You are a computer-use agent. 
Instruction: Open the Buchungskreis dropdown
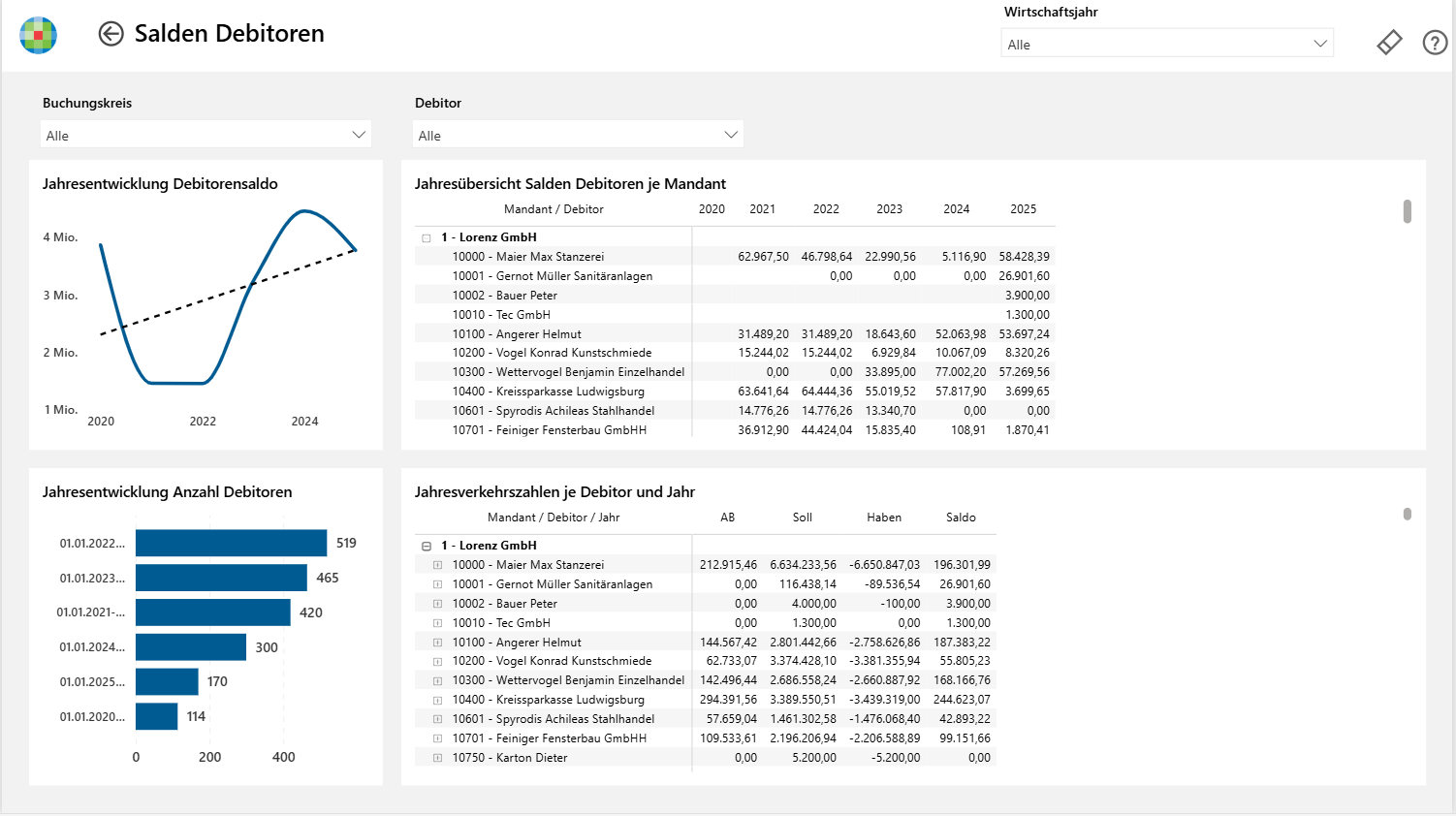pyautogui.click(x=206, y=135)
